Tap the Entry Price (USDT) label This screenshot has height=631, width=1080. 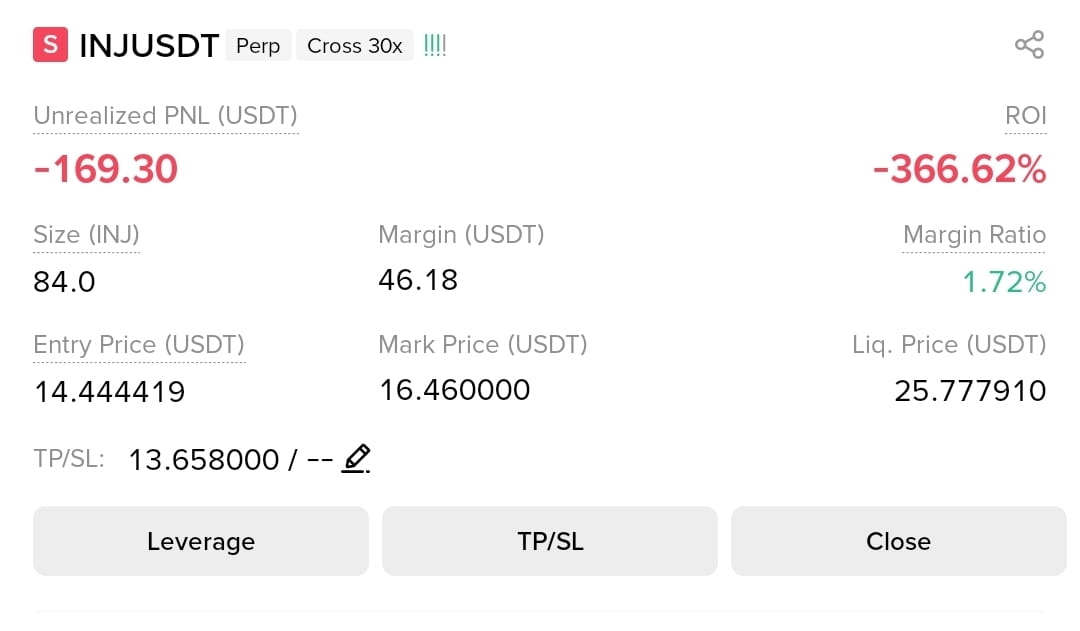click(x=139, y=344)
